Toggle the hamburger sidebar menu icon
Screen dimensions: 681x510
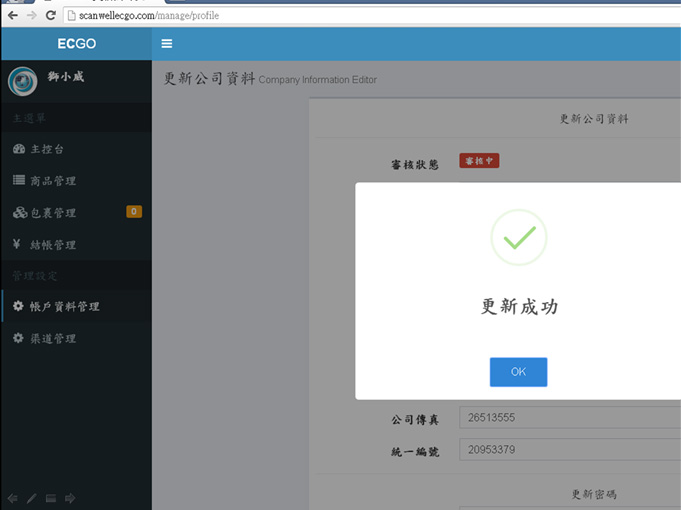(167, 44)
